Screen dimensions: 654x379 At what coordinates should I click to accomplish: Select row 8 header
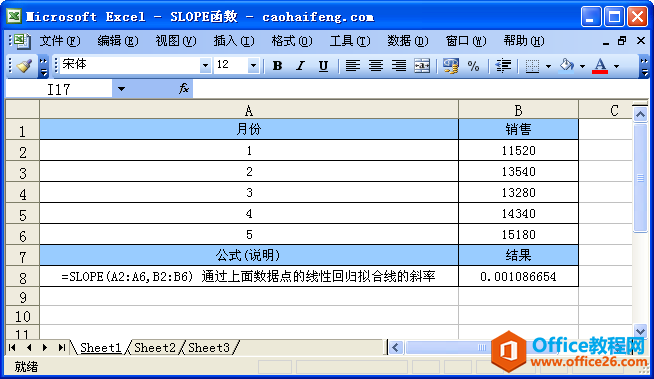pos(23,276)
